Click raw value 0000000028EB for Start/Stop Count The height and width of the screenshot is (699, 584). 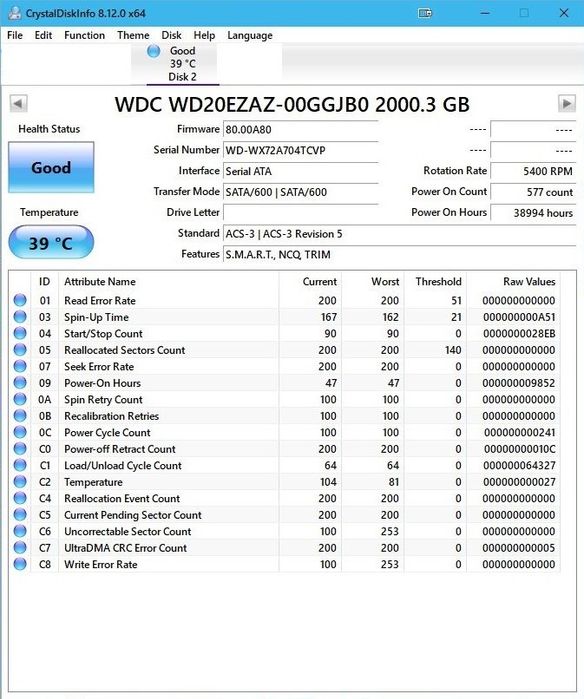519,333
